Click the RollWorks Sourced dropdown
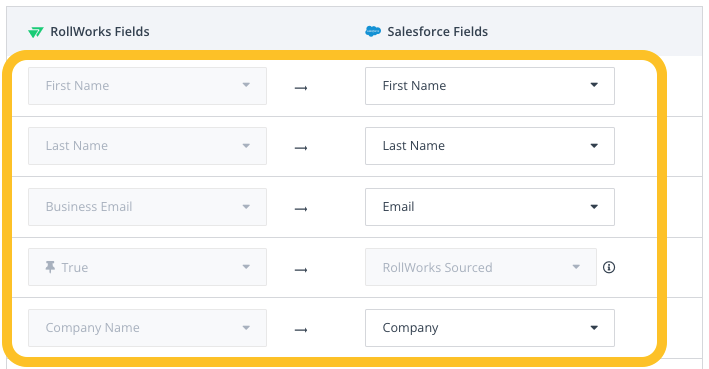The height and width of the screenshot is (369, 709). (x=481, y=267)
